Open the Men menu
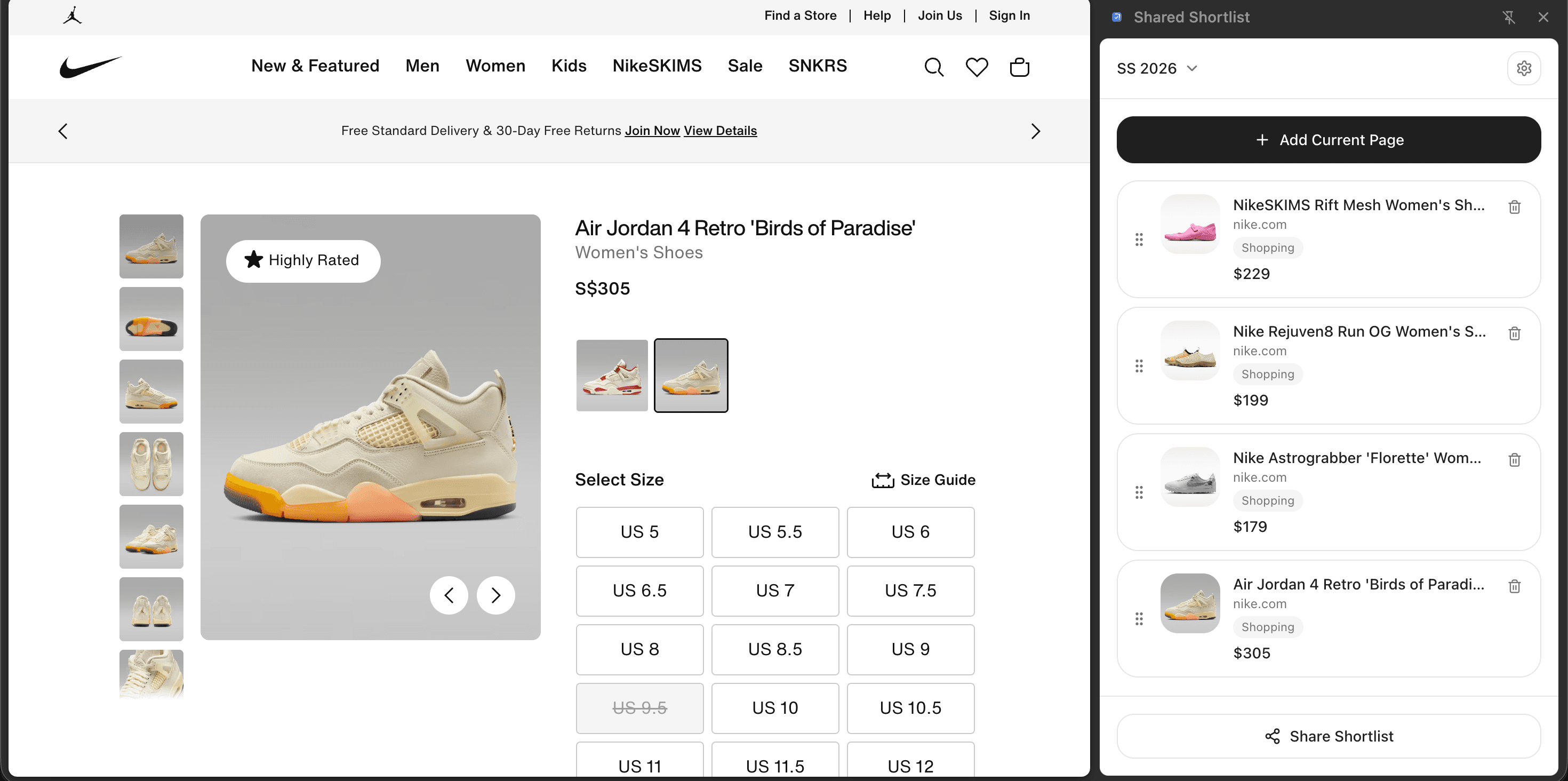 pyautogui.click(x=422, y=66)
